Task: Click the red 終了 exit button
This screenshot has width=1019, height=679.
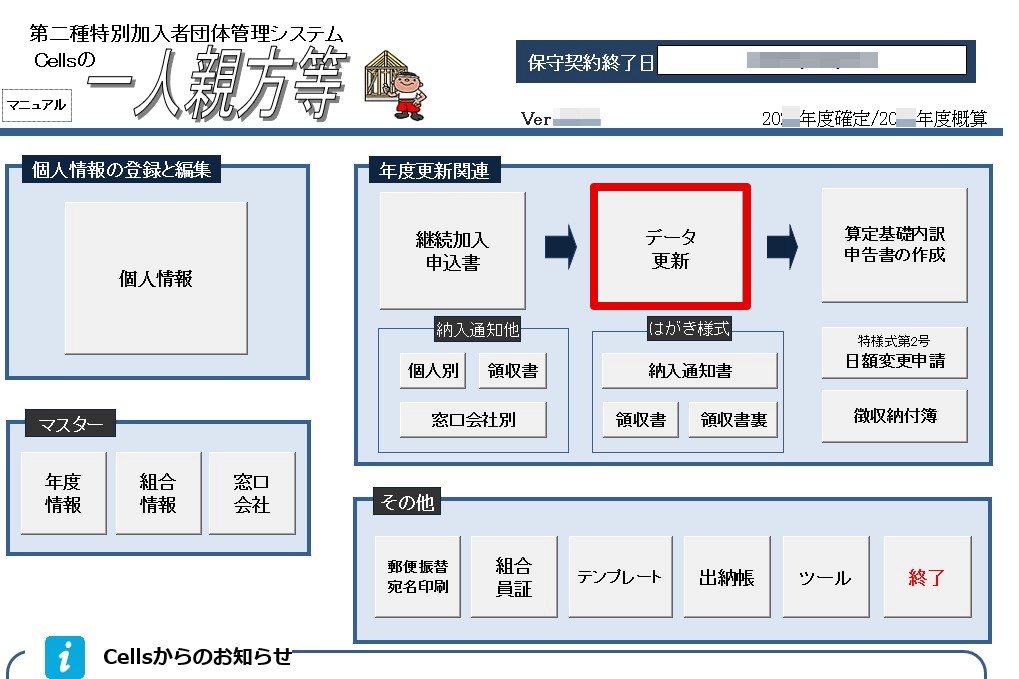Action: tap(927, 577)
